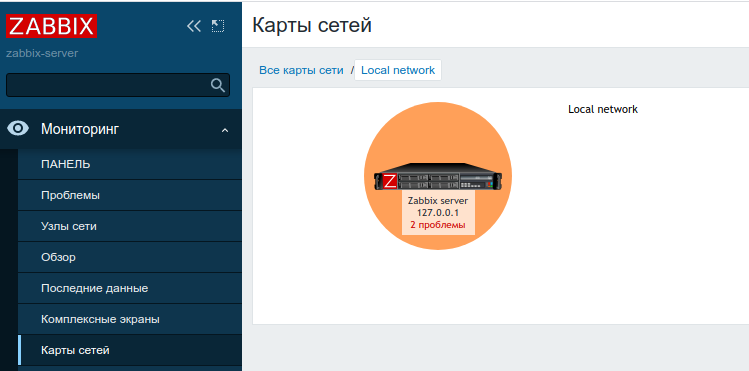Screen dimensions: 749x371
Task: Select the Zabbix server rack icon on map
Action: [439, 176]
